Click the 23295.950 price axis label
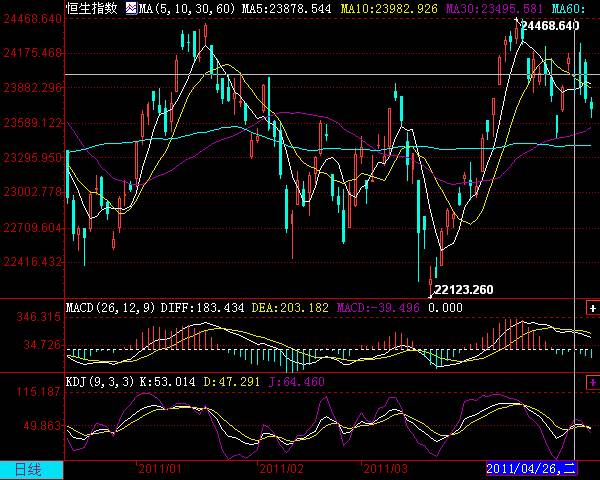The width and height of the screenshot is (600, 480). (x=33, y=158)
